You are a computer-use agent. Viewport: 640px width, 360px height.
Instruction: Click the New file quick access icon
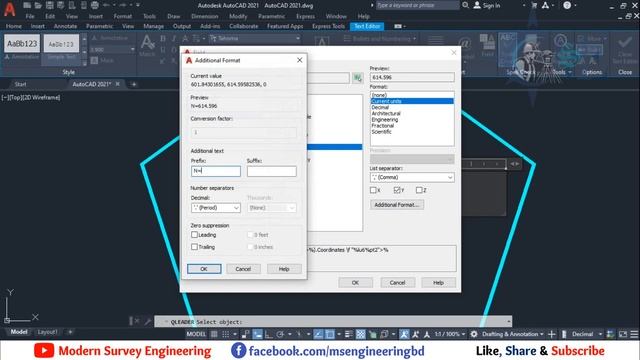click(x=27, y=5)
